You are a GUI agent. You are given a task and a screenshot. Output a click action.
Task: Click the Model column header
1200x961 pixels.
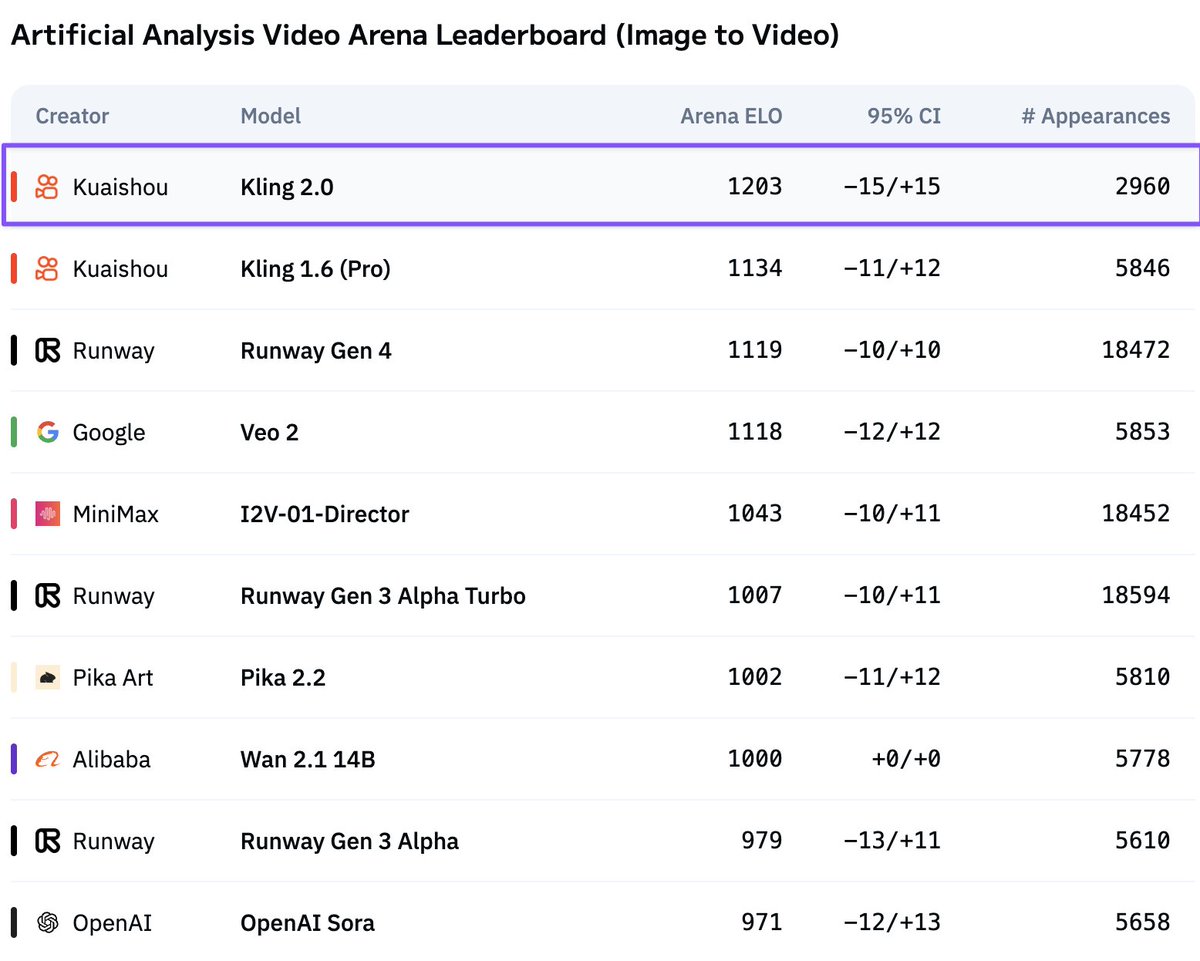coord(270,116)
